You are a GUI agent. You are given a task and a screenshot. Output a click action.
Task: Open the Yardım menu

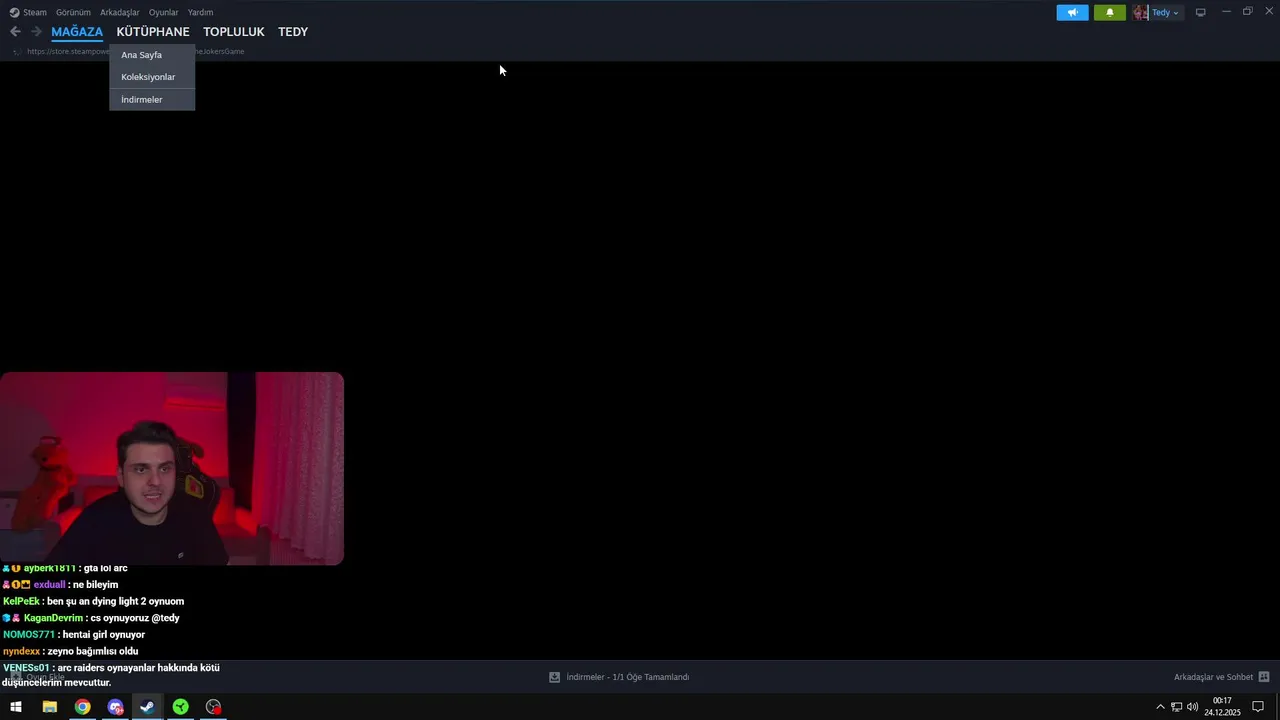[x=200, y=12]
